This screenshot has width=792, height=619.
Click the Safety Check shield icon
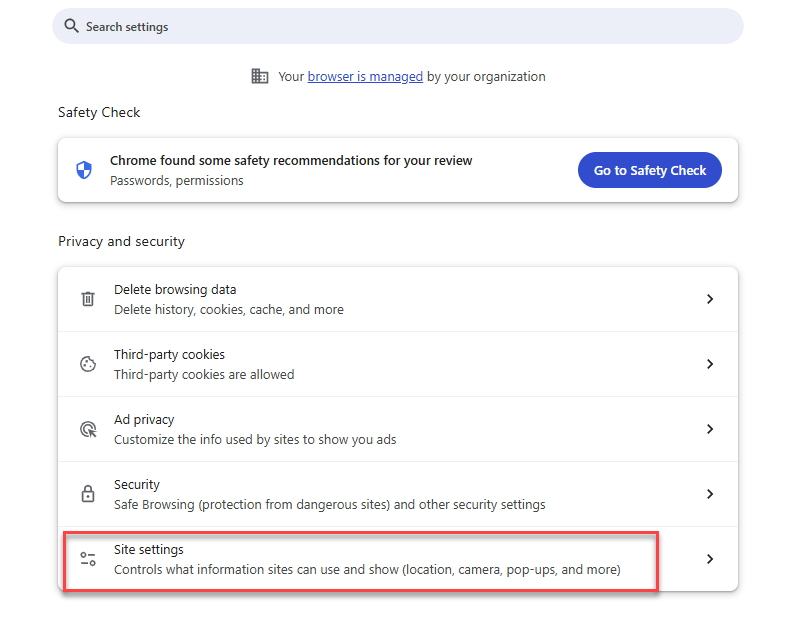point(84,170)
